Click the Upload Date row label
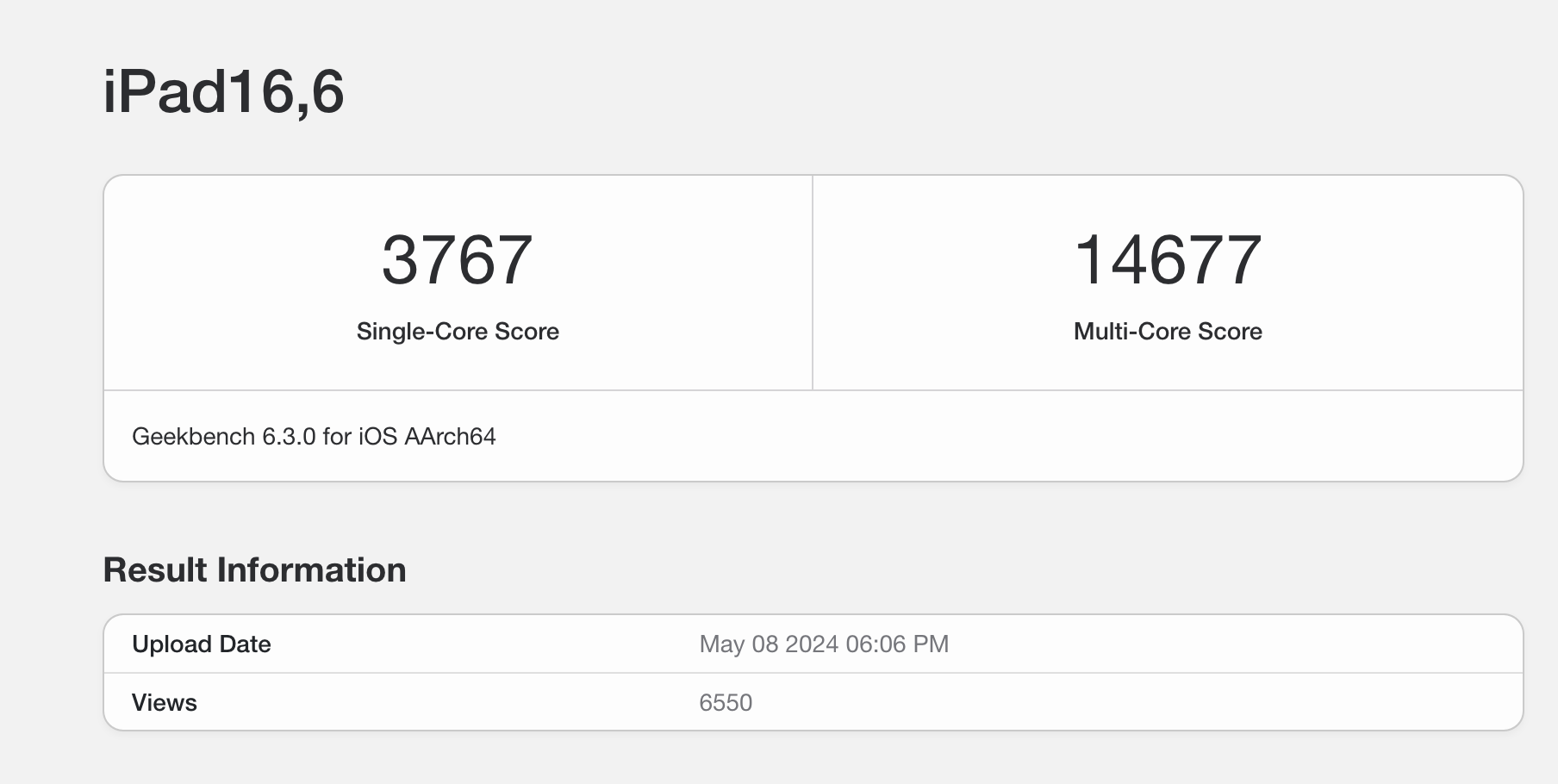Image resolution: width=1558 pixels, height=784 pixels. pyautogui.click(x=202, y=644)
